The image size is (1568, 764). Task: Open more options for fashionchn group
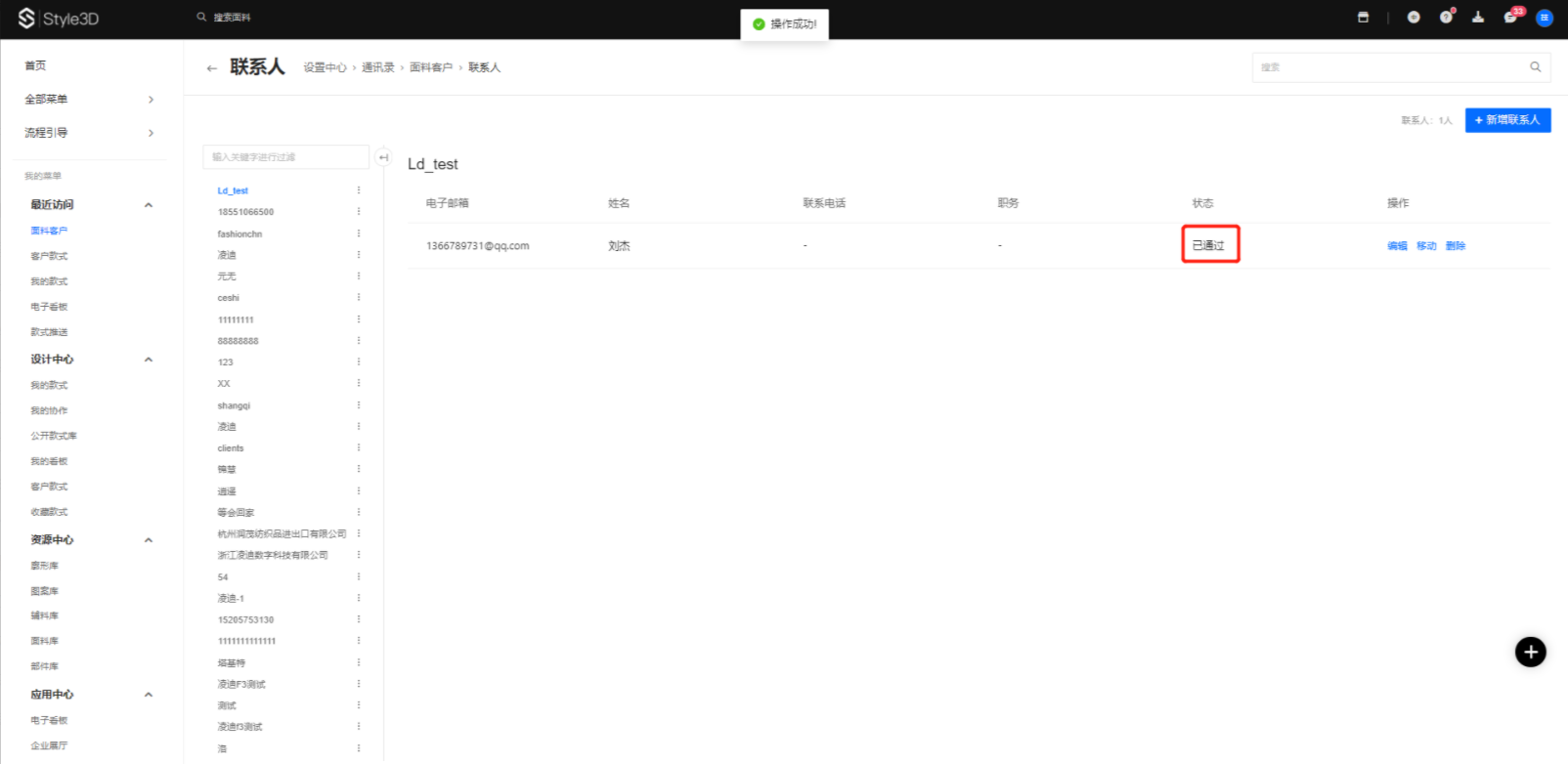click(x=359, y=233)
